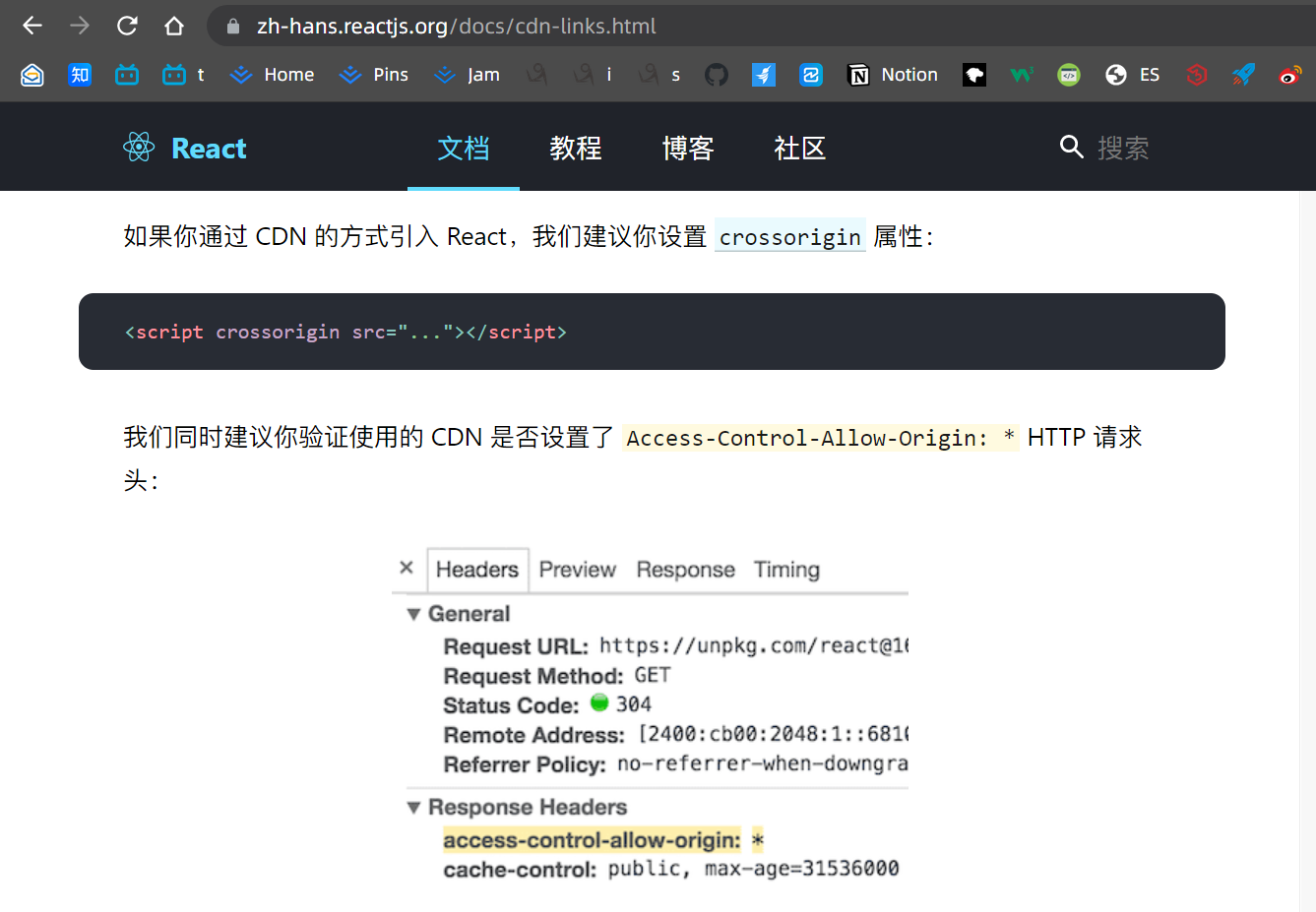Open the Zhihu 知 bookmark
The image size is (1316, 912).
click(80, 75)
